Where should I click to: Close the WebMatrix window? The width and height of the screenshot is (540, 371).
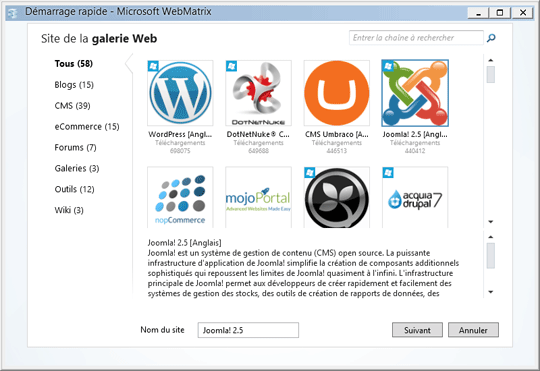click(x=522, y=13)
